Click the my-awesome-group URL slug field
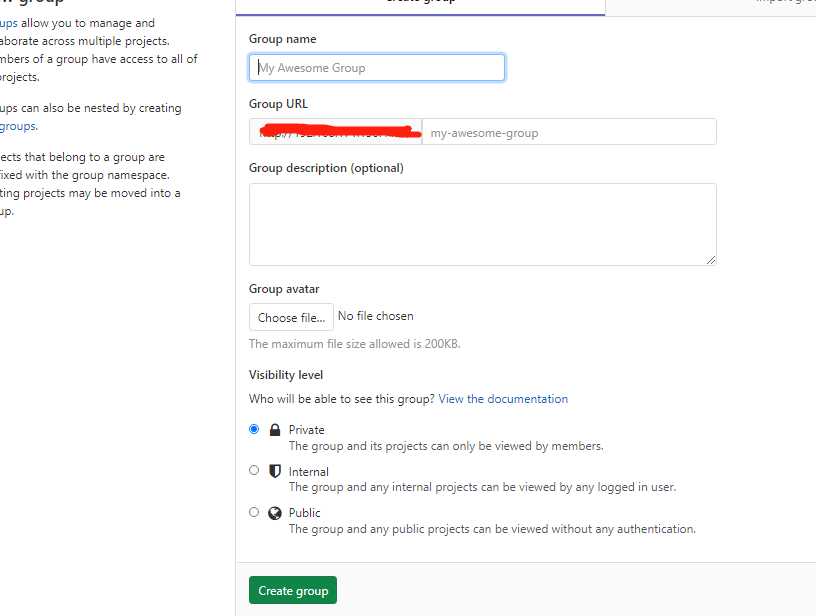Image resolution: width=816 pixels, height=616 pixels. 569,132
